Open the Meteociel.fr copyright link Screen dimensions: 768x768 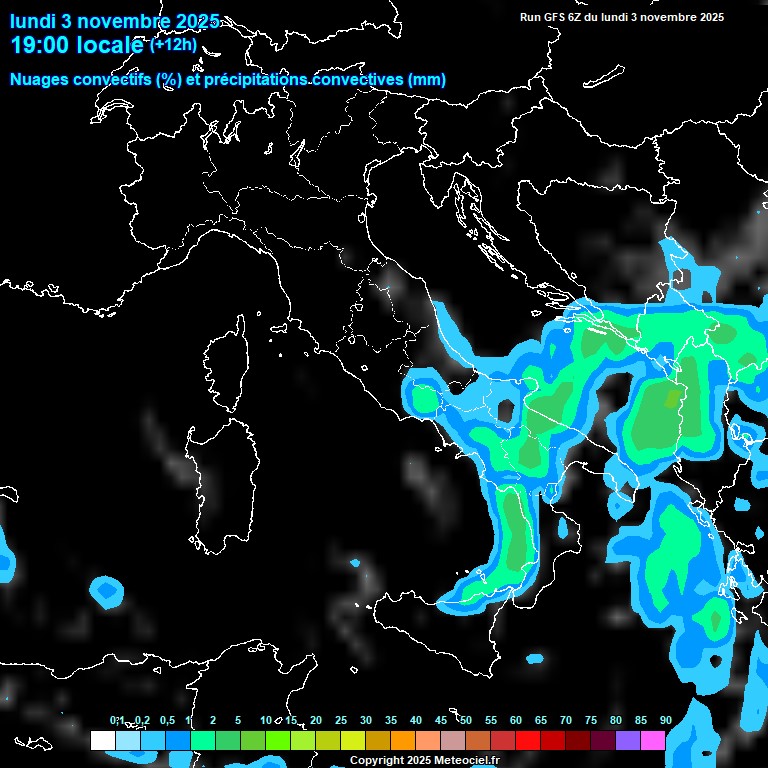click(423, 760)
